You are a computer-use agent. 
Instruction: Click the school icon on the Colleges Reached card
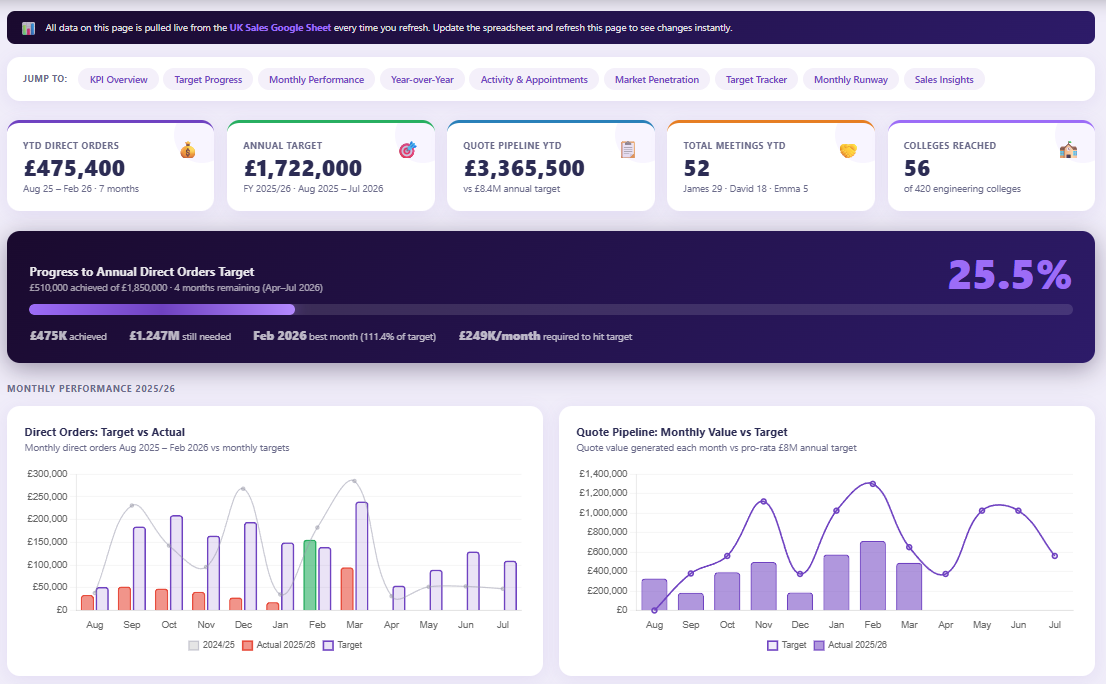(1067, 149)
